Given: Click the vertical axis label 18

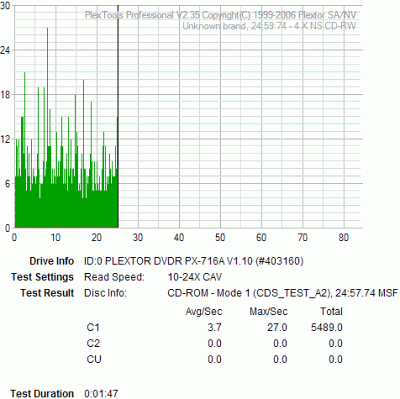Looking at the screenshot, I should (5, 94).
